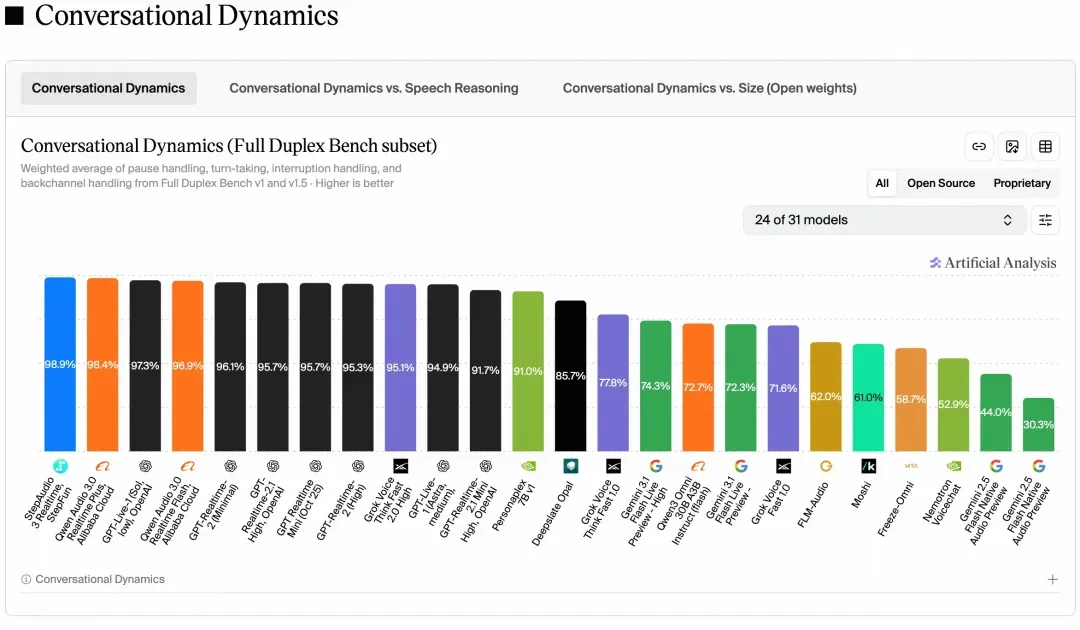The height and width of the screenshot is (630, 1080).
Task: Copy the chart link icon
Action: pos(979,147)
